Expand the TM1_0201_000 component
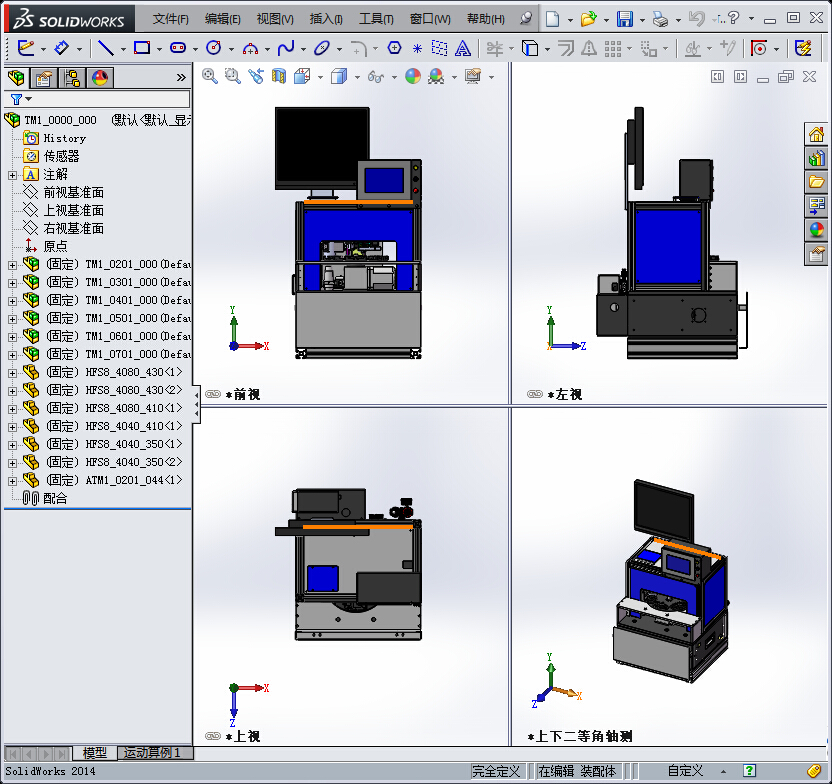This screenshot has height=784, width=832. pos(12,265)
